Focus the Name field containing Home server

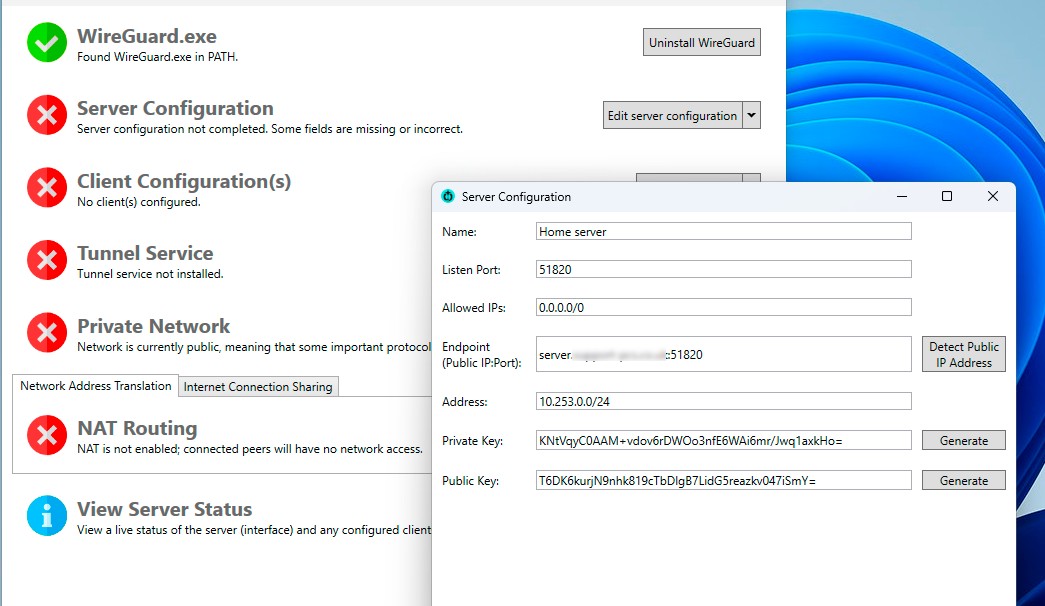[724, 231]
